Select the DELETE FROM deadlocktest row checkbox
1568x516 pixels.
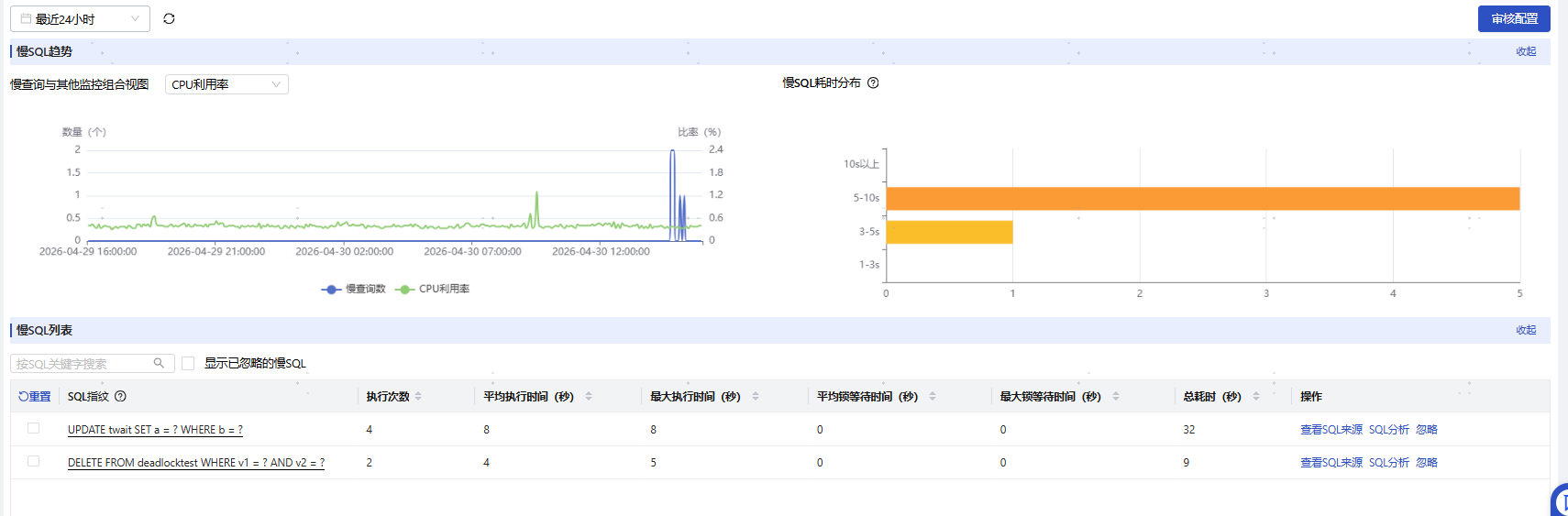pyautogui.click(x=33, y=461)
